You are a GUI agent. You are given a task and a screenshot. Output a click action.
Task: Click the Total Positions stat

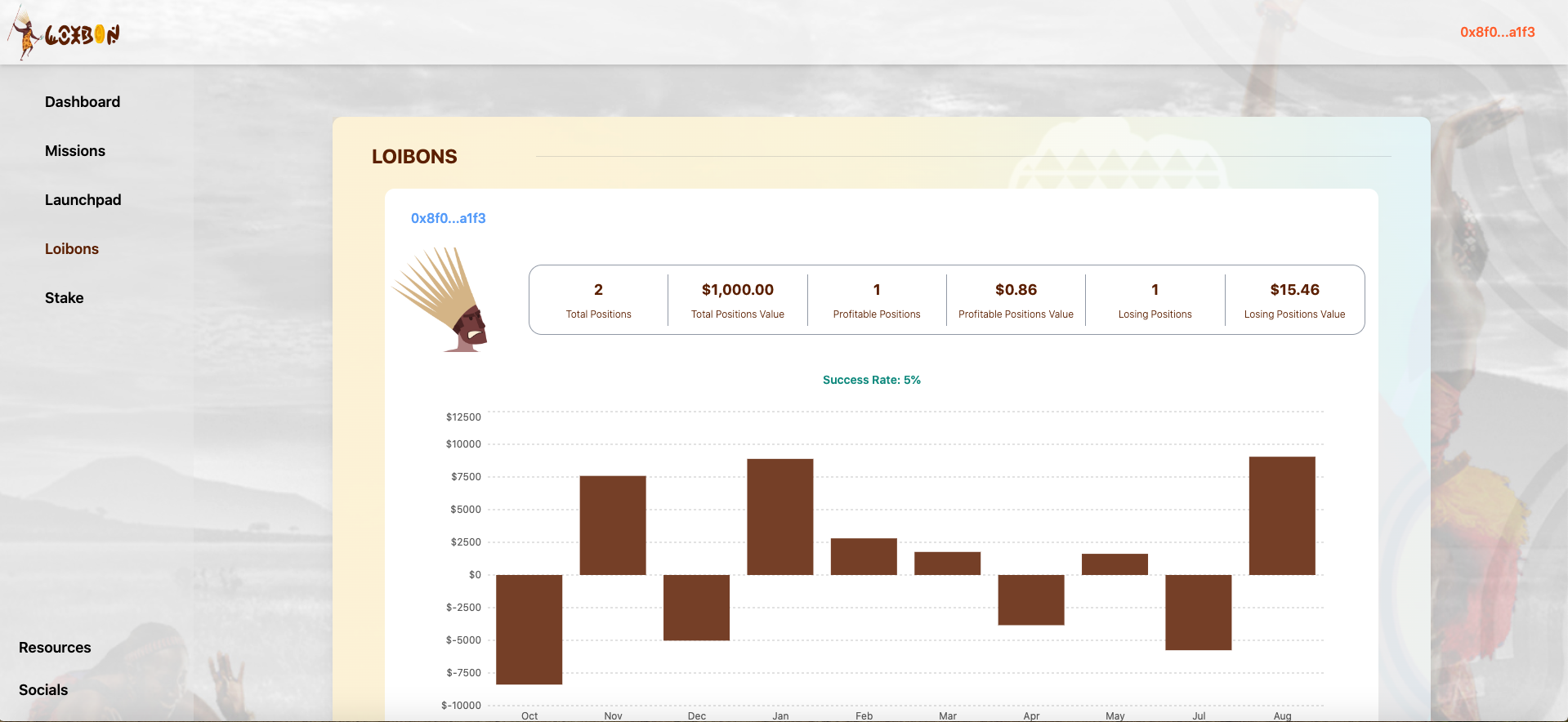[x=599, y=300]
